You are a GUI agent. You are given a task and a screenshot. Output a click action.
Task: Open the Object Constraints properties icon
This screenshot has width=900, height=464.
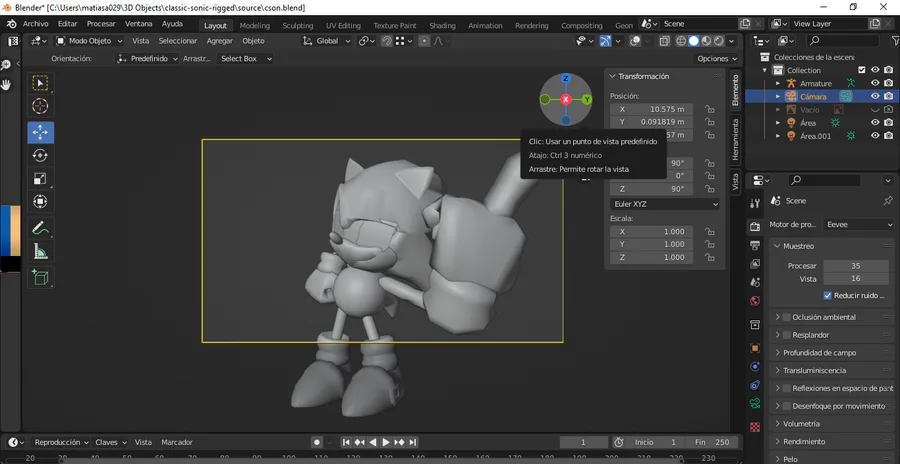(x=755, y=385)
